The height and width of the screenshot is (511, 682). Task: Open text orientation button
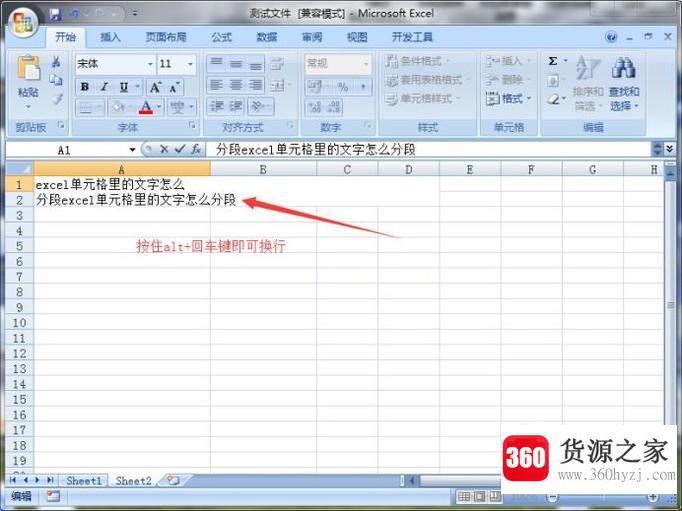260,106
